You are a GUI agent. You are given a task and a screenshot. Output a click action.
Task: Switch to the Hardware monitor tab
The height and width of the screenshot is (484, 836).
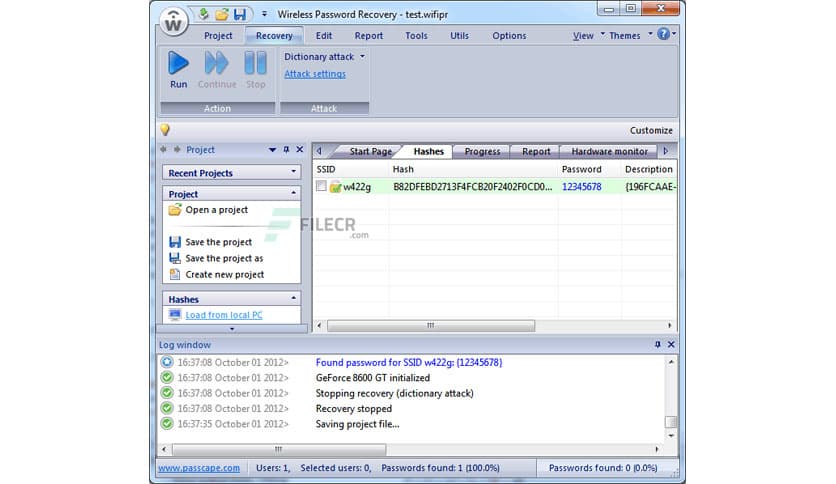[x=609, y=151]
